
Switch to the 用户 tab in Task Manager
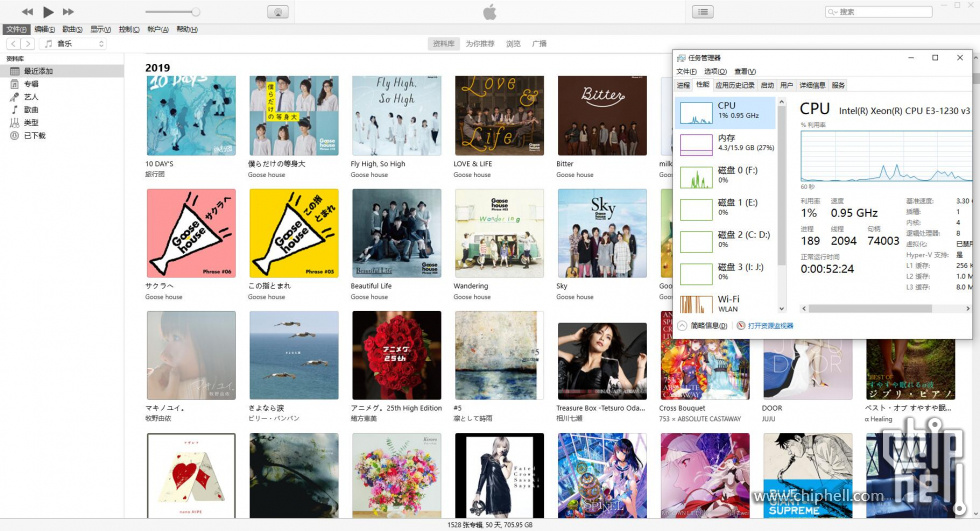(x=787, y=85)
